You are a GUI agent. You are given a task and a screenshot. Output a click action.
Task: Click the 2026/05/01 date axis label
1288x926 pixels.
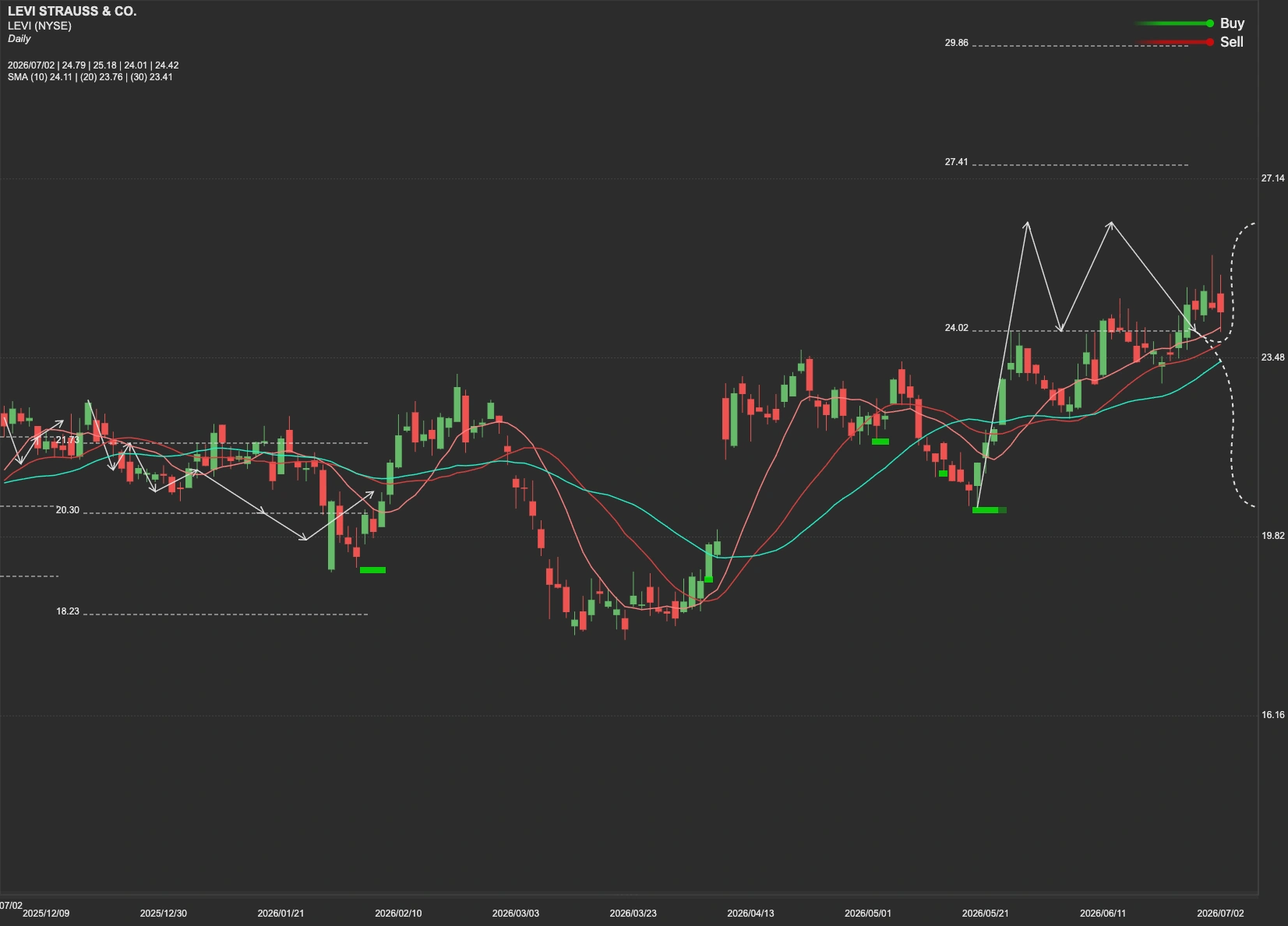pos(868,914)
